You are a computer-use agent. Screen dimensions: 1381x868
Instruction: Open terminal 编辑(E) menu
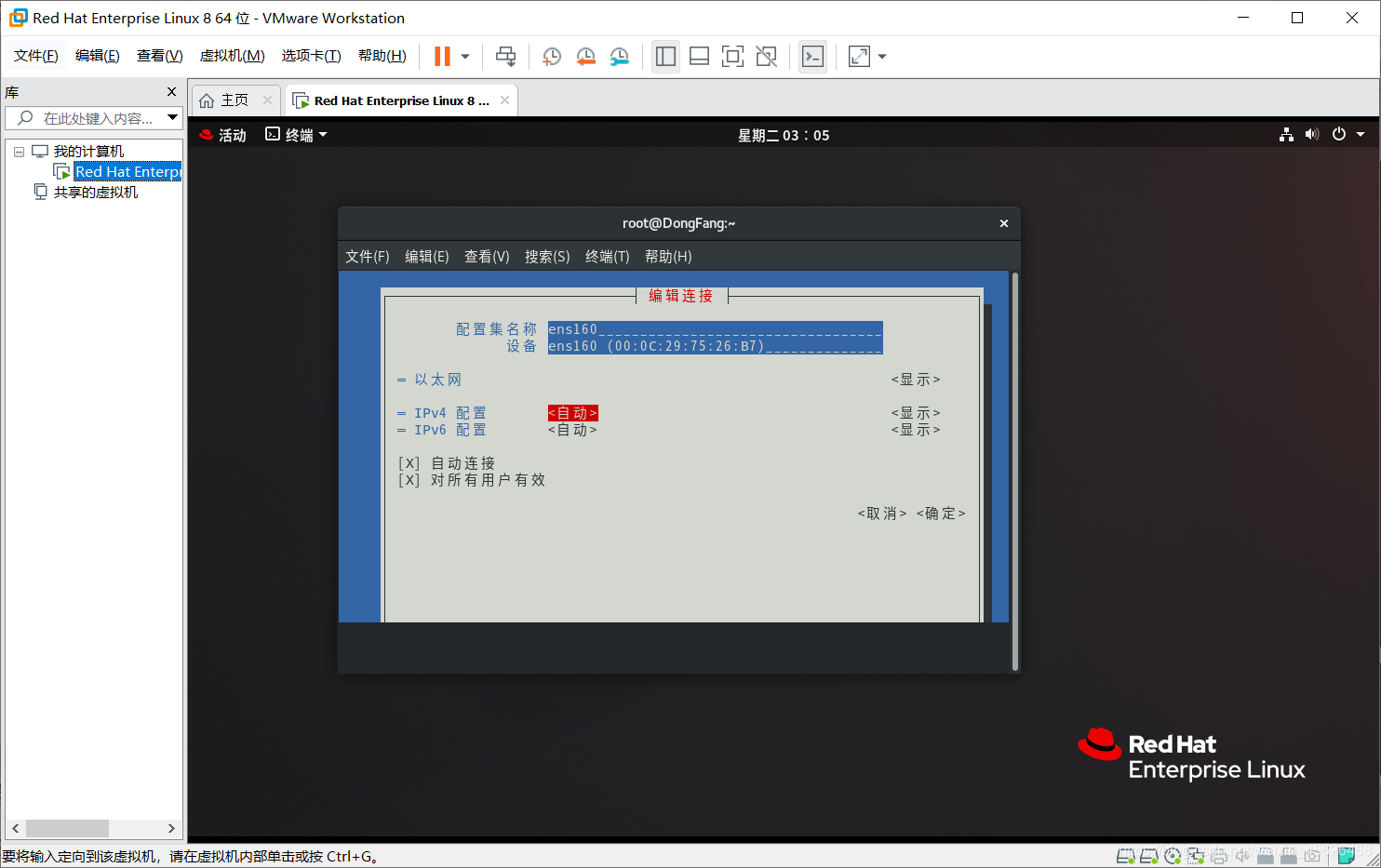pos(427,257)
